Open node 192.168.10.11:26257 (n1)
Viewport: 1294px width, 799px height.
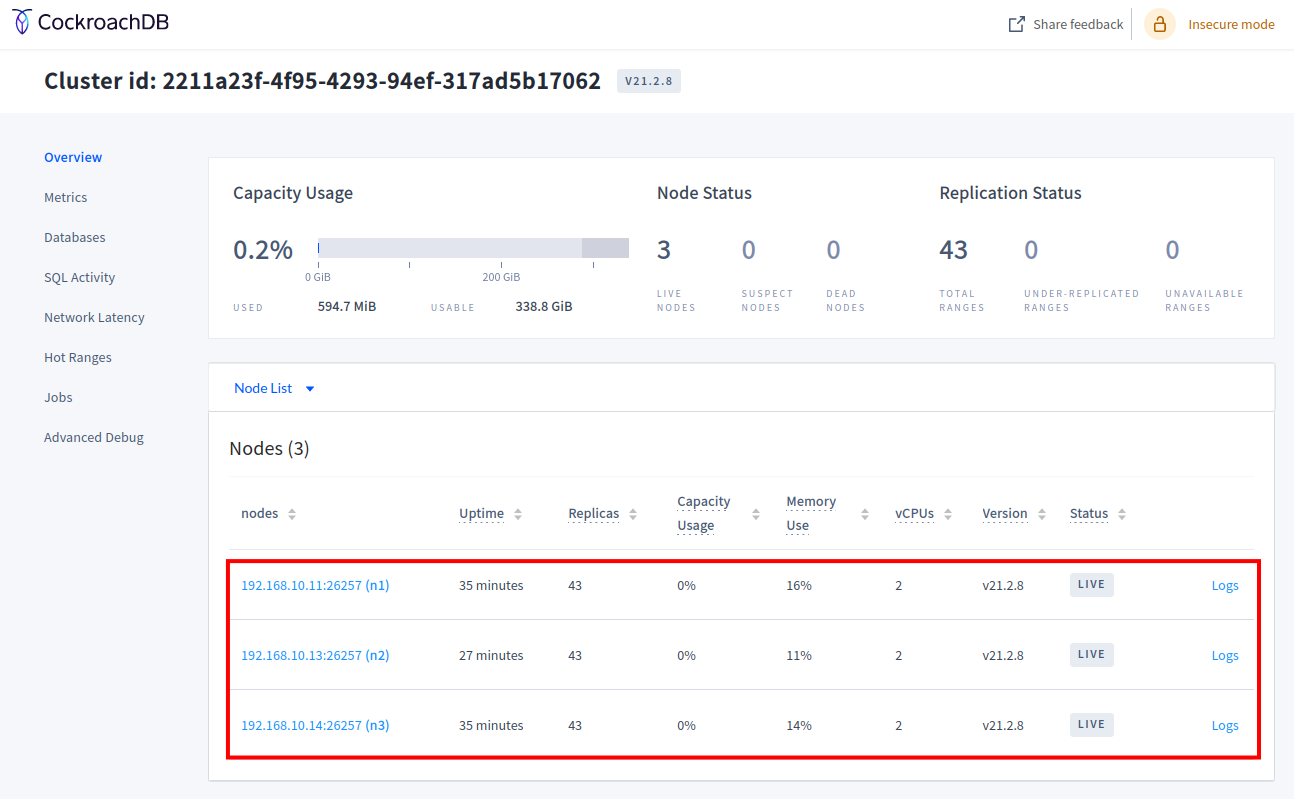[315, 585]
